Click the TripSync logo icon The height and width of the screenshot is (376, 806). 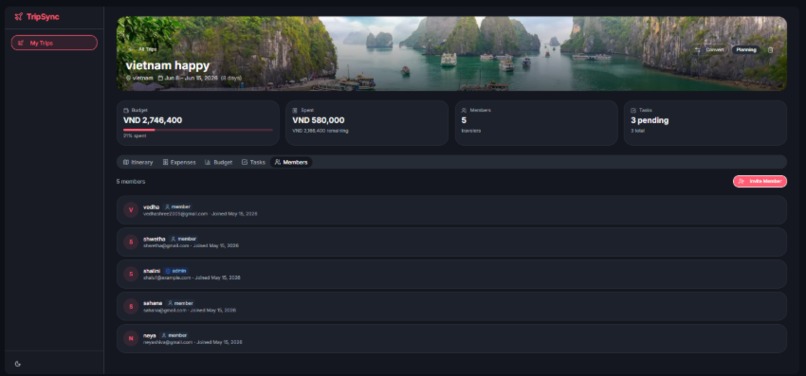[19, 16]
